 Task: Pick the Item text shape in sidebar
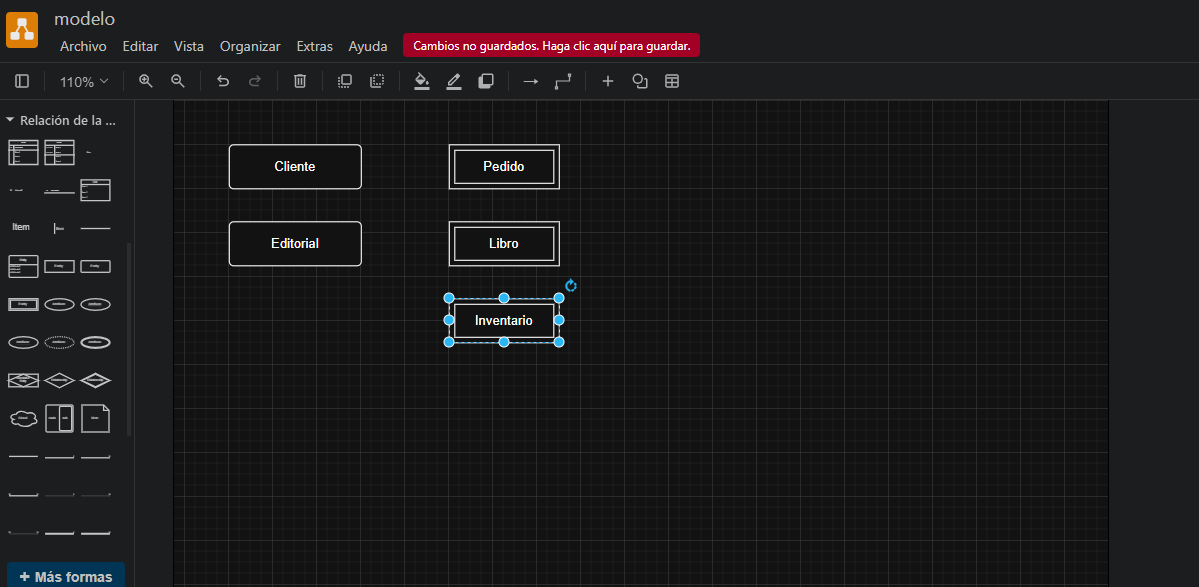pos(21,227)
